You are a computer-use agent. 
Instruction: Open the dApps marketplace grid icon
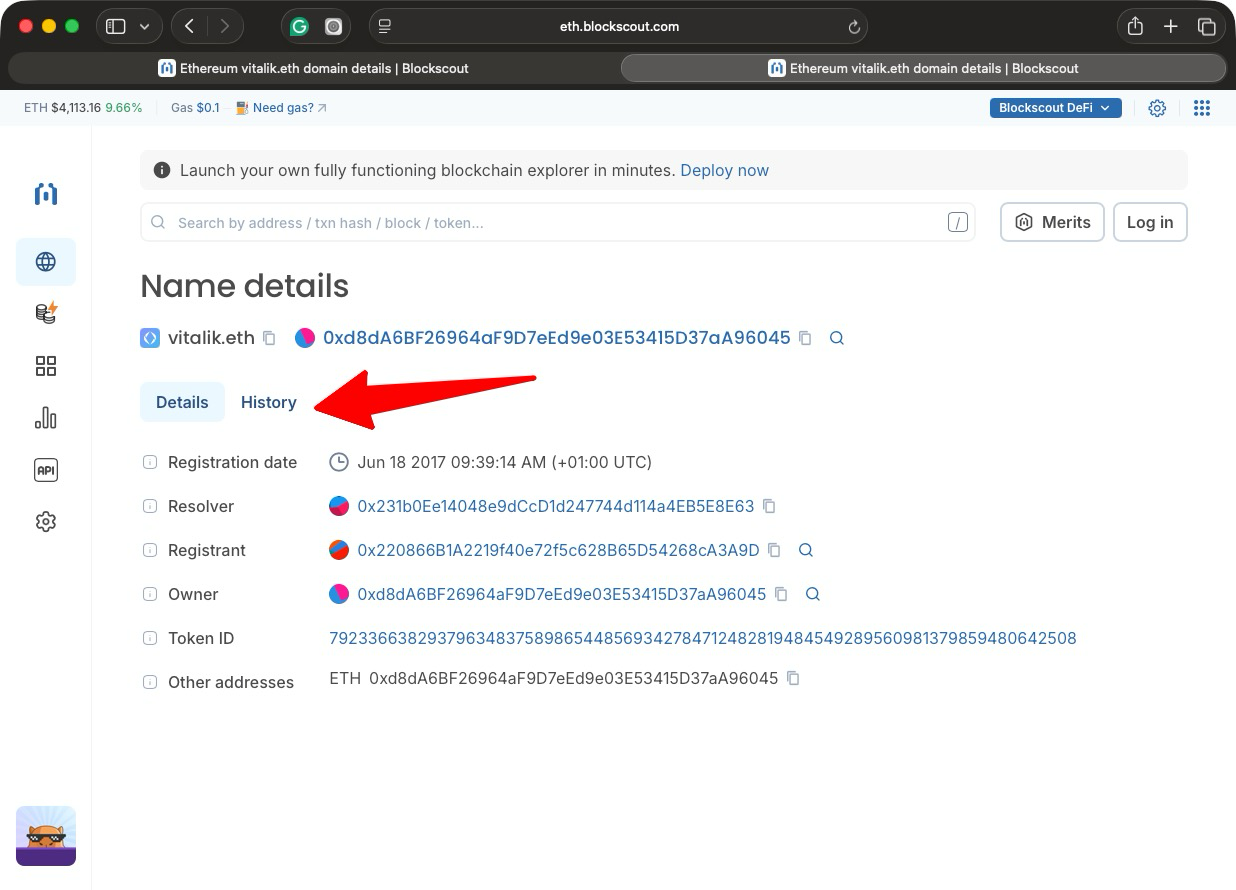(46, 366)
